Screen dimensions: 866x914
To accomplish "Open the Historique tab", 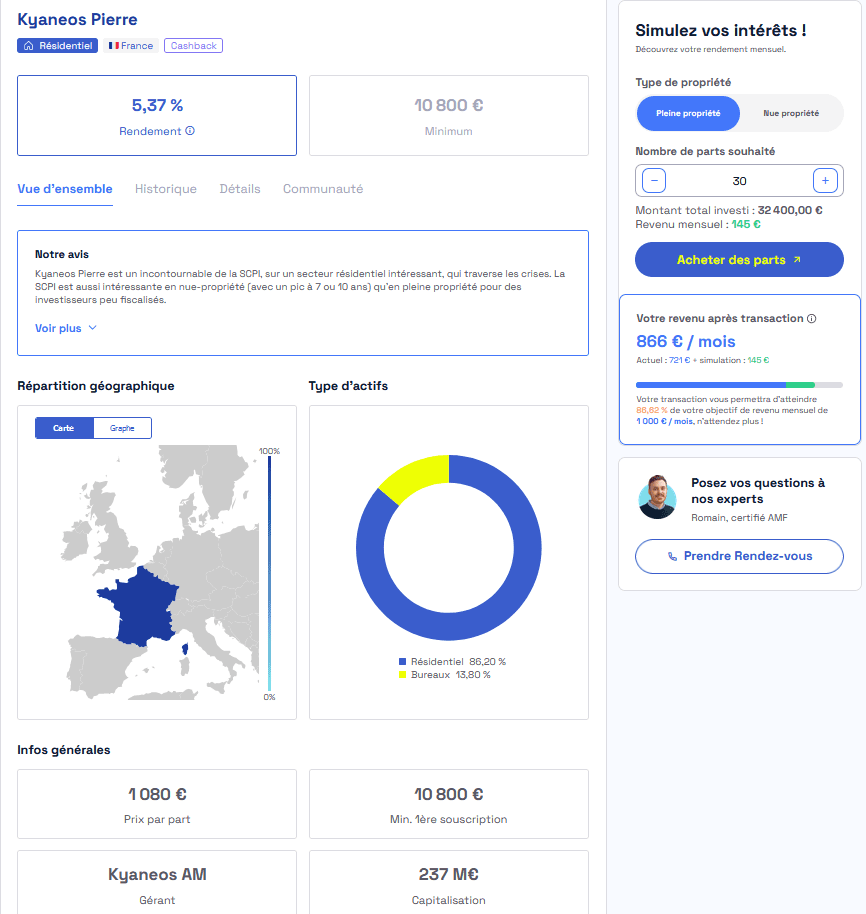I will click(x=166, y=189).
